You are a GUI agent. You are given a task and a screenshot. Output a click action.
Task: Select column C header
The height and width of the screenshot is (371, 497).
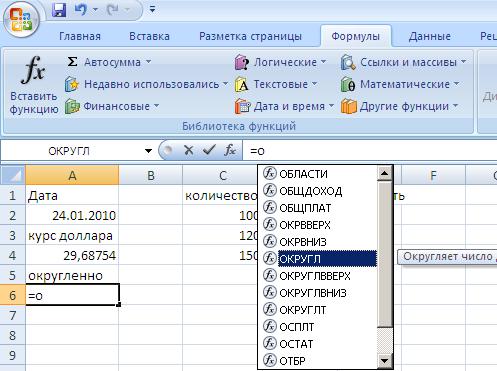220,175
